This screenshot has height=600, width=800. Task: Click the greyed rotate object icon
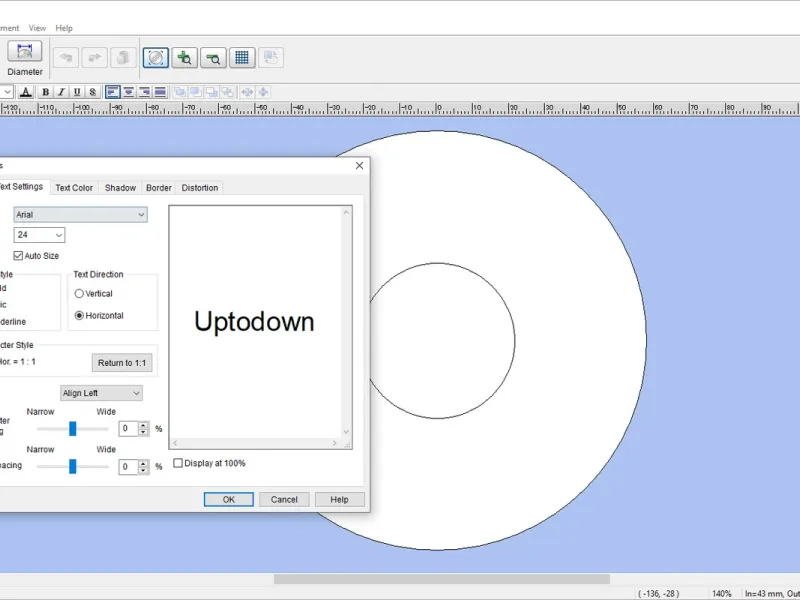(x=270, y=57)
